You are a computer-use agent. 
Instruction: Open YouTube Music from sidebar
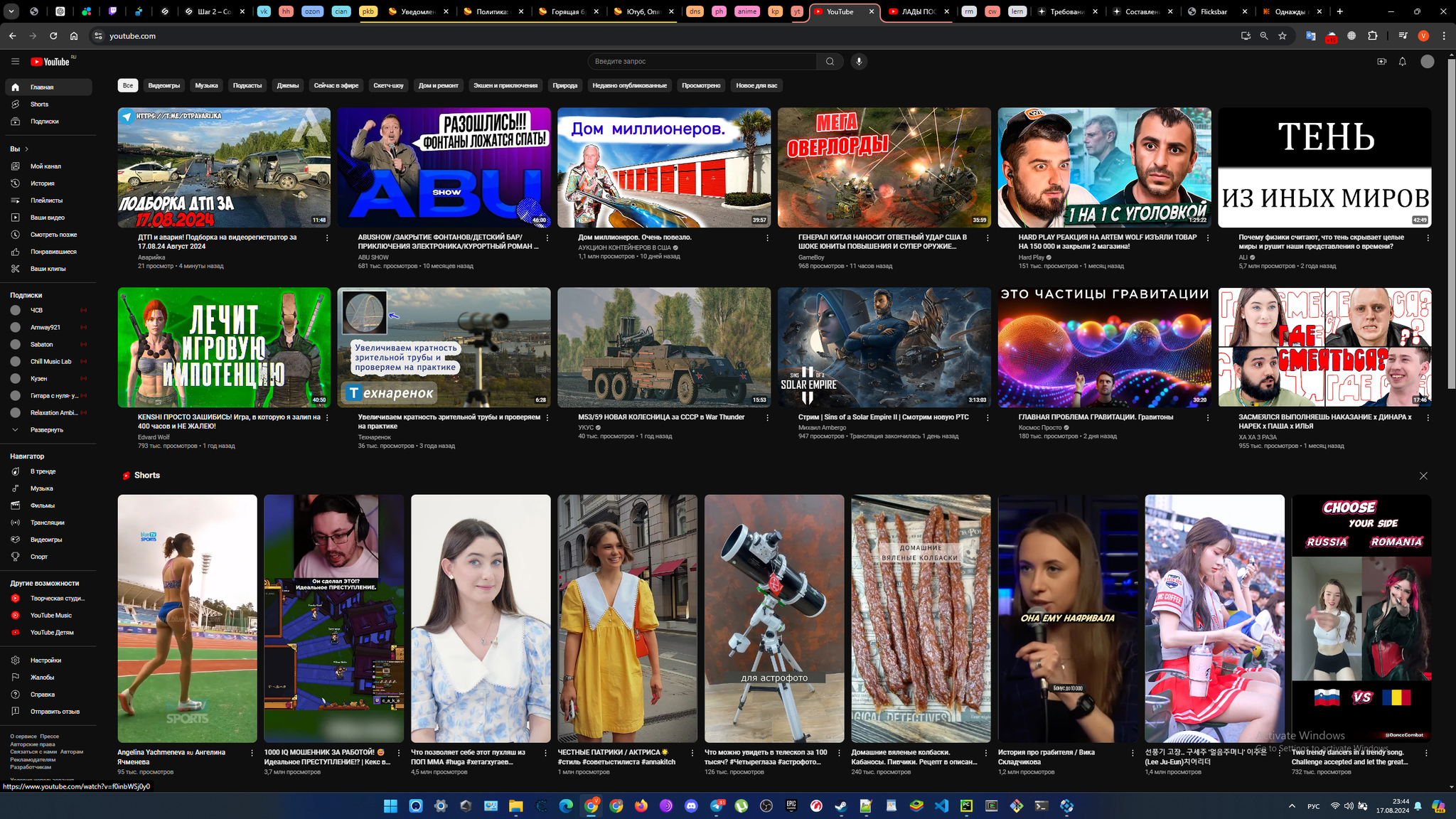click(50, 616)
